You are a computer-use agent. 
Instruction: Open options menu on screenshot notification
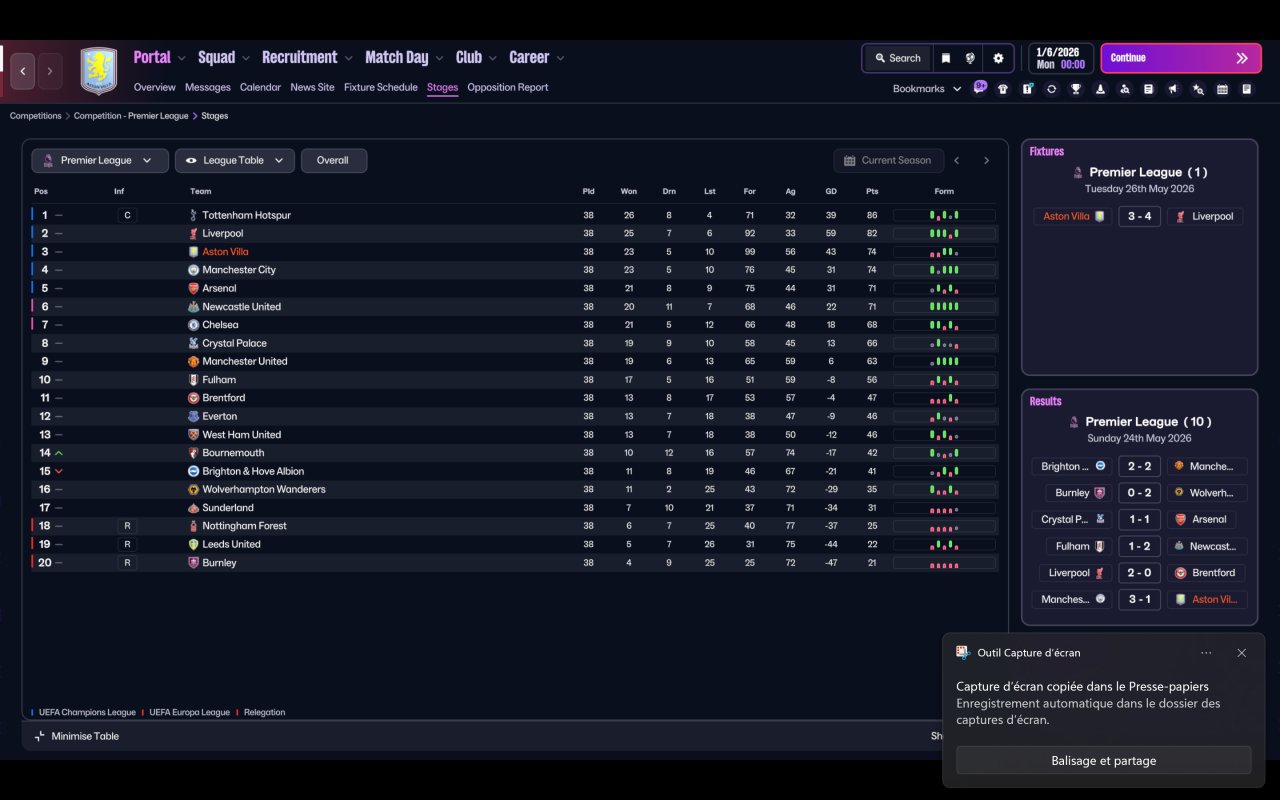[1206, 653]
